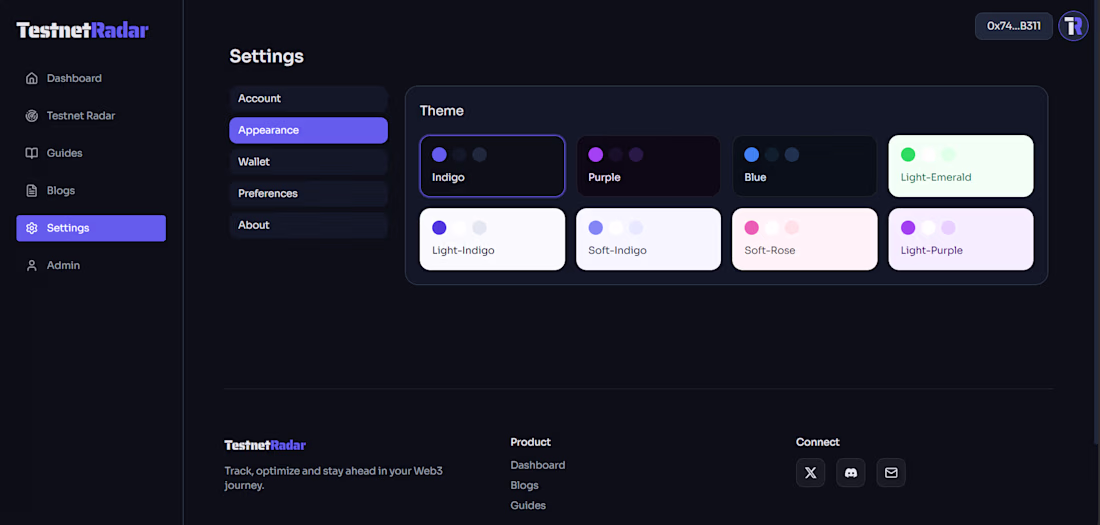Open the footer Dashboard link

(537, 465)
